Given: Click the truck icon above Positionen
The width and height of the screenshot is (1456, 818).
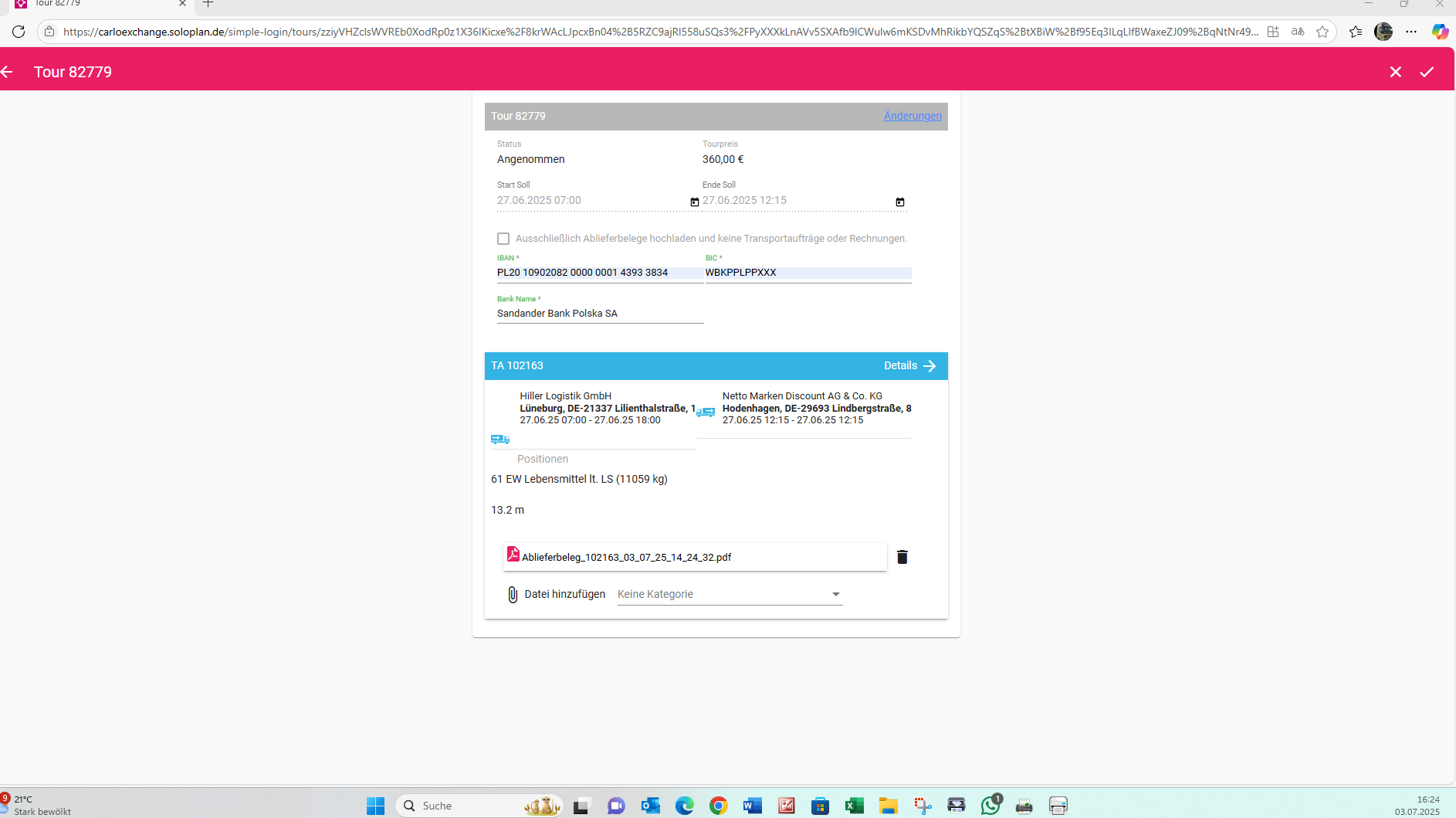Looking at the screenshot, I should (500, 440).
